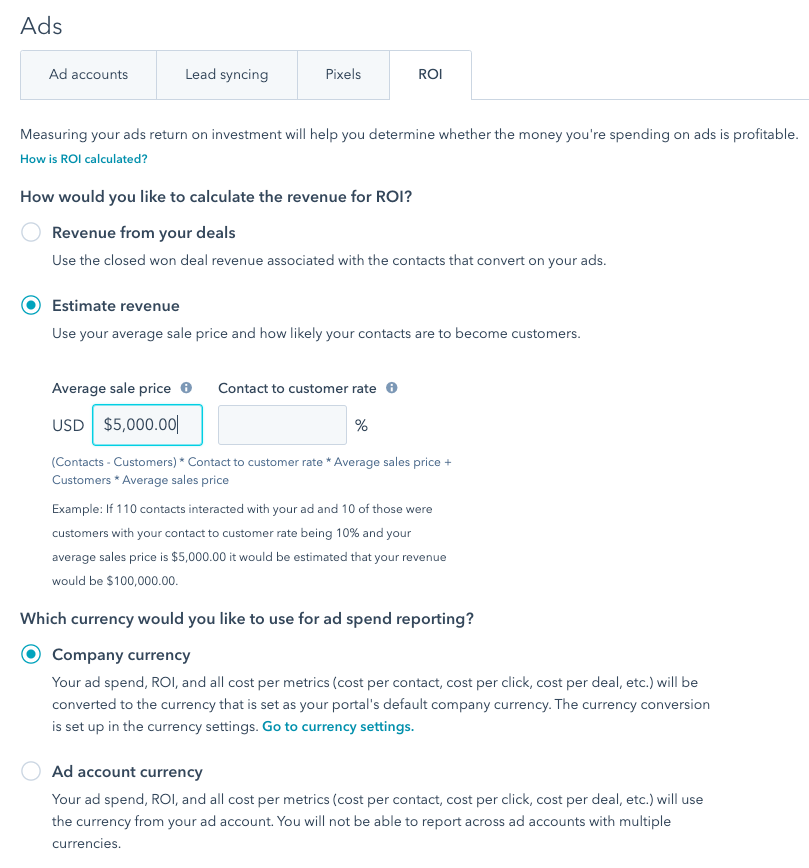Click the revenue estimate formula text
This screenshot has width=809, height=868.
click(251, 471)
